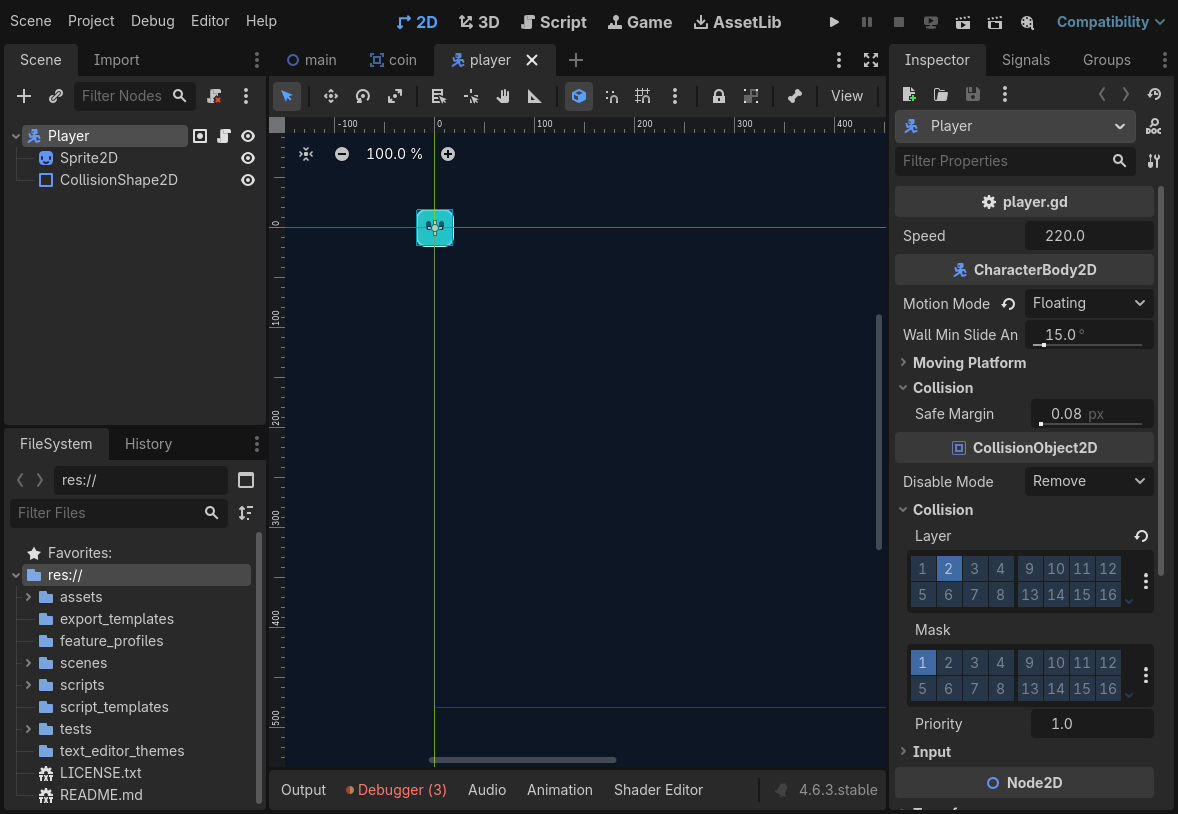Open Player scene-in-editor icon

(x=200, y=136)
